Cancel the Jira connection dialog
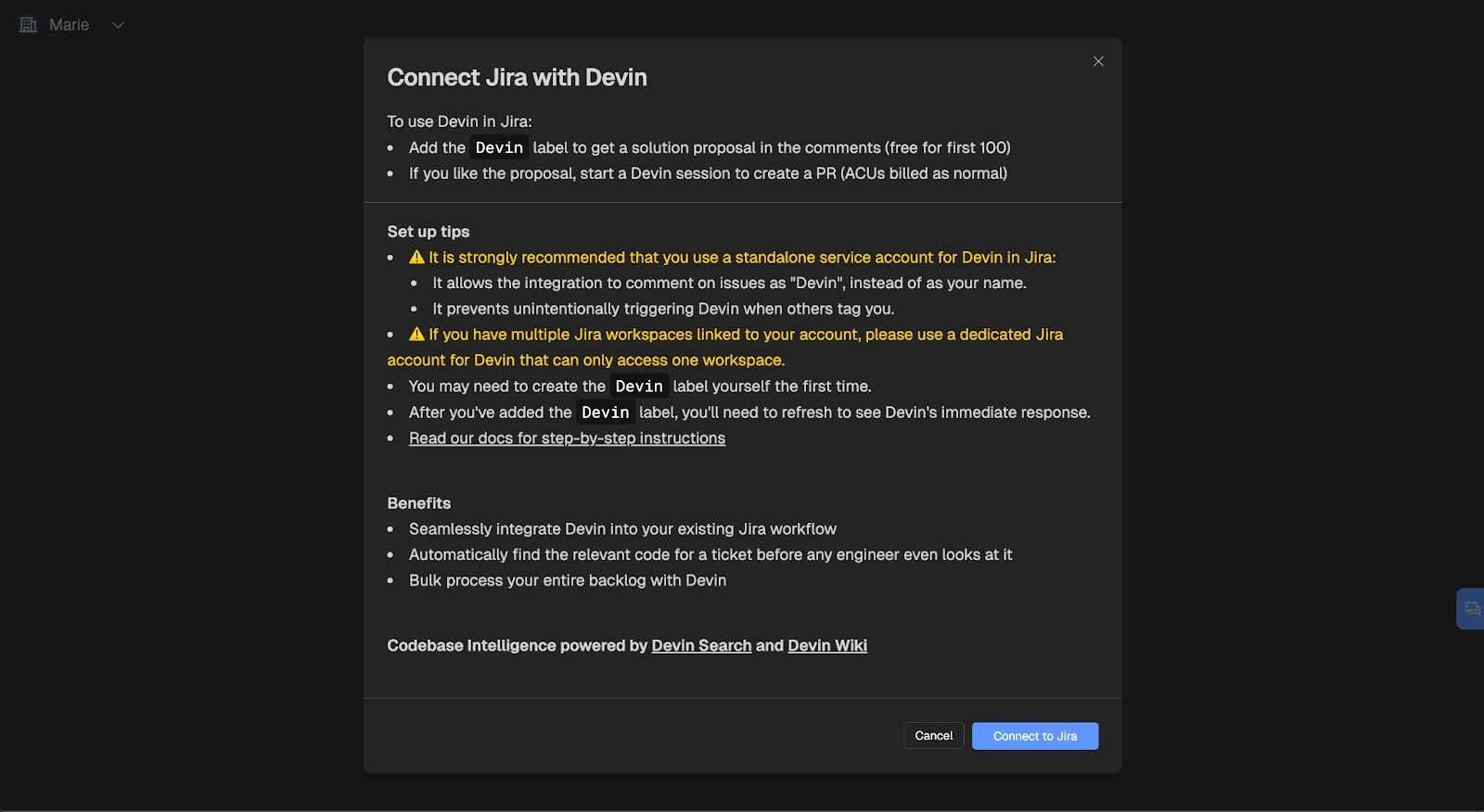The image size is (1484, 812). tap(934, 736)
